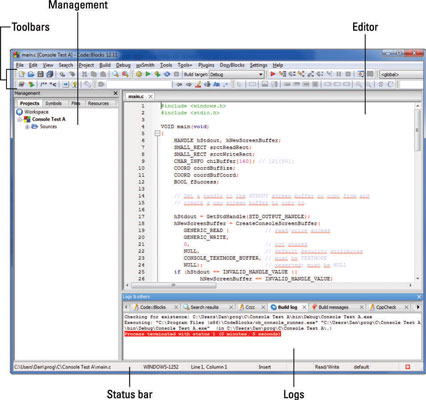Click the Abort build square icon
Viewport: 426px width, 400px height.
[177, 74]
